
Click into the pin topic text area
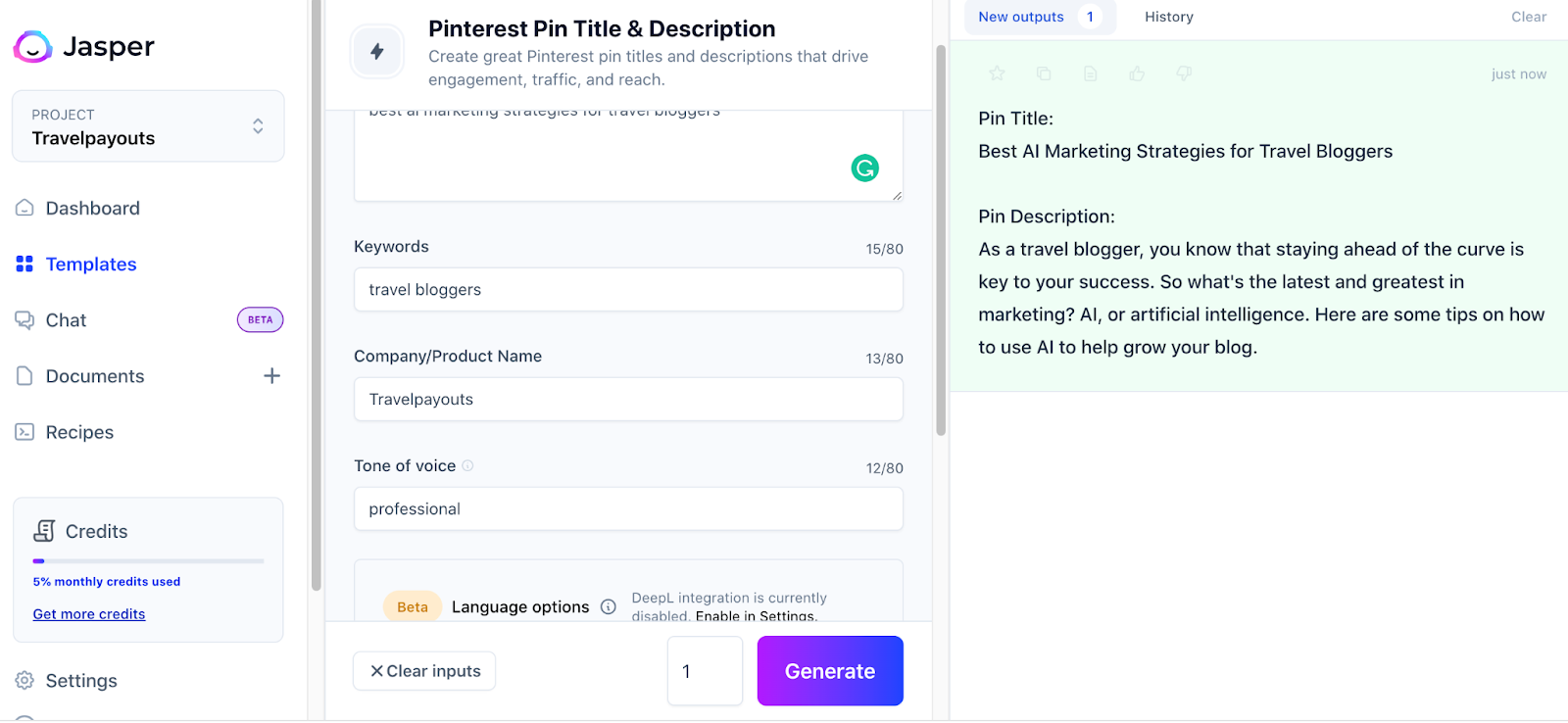[x=628, y=155]
